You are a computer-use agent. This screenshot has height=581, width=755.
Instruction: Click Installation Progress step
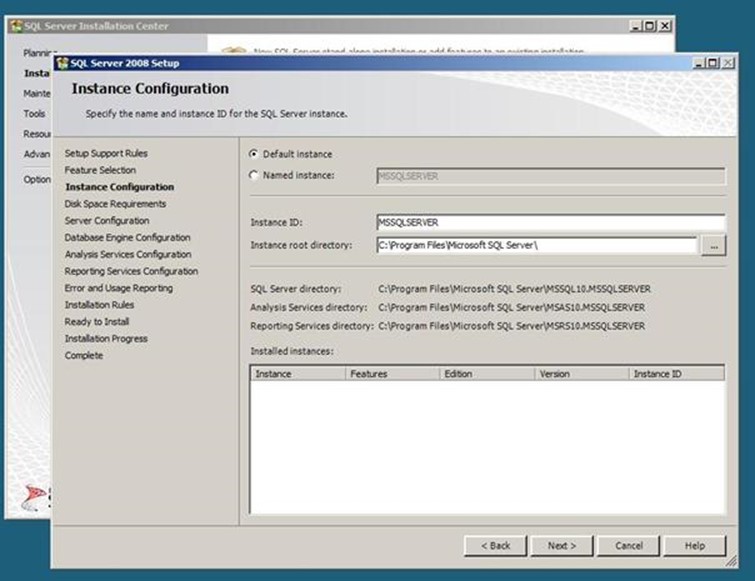[x=106, y=338]
